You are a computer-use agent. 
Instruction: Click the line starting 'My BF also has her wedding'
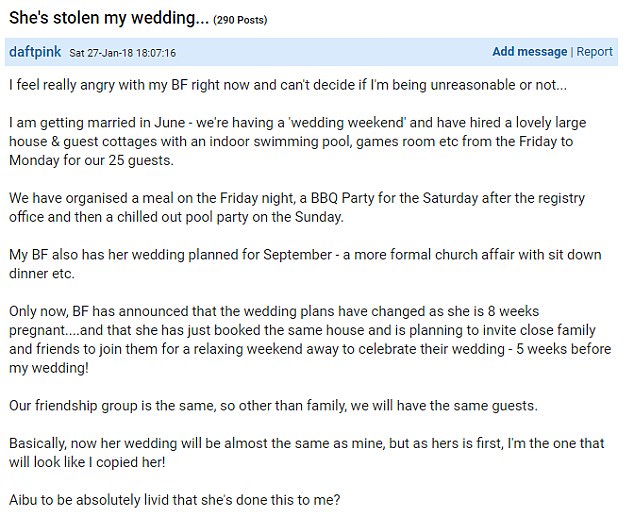305,255
